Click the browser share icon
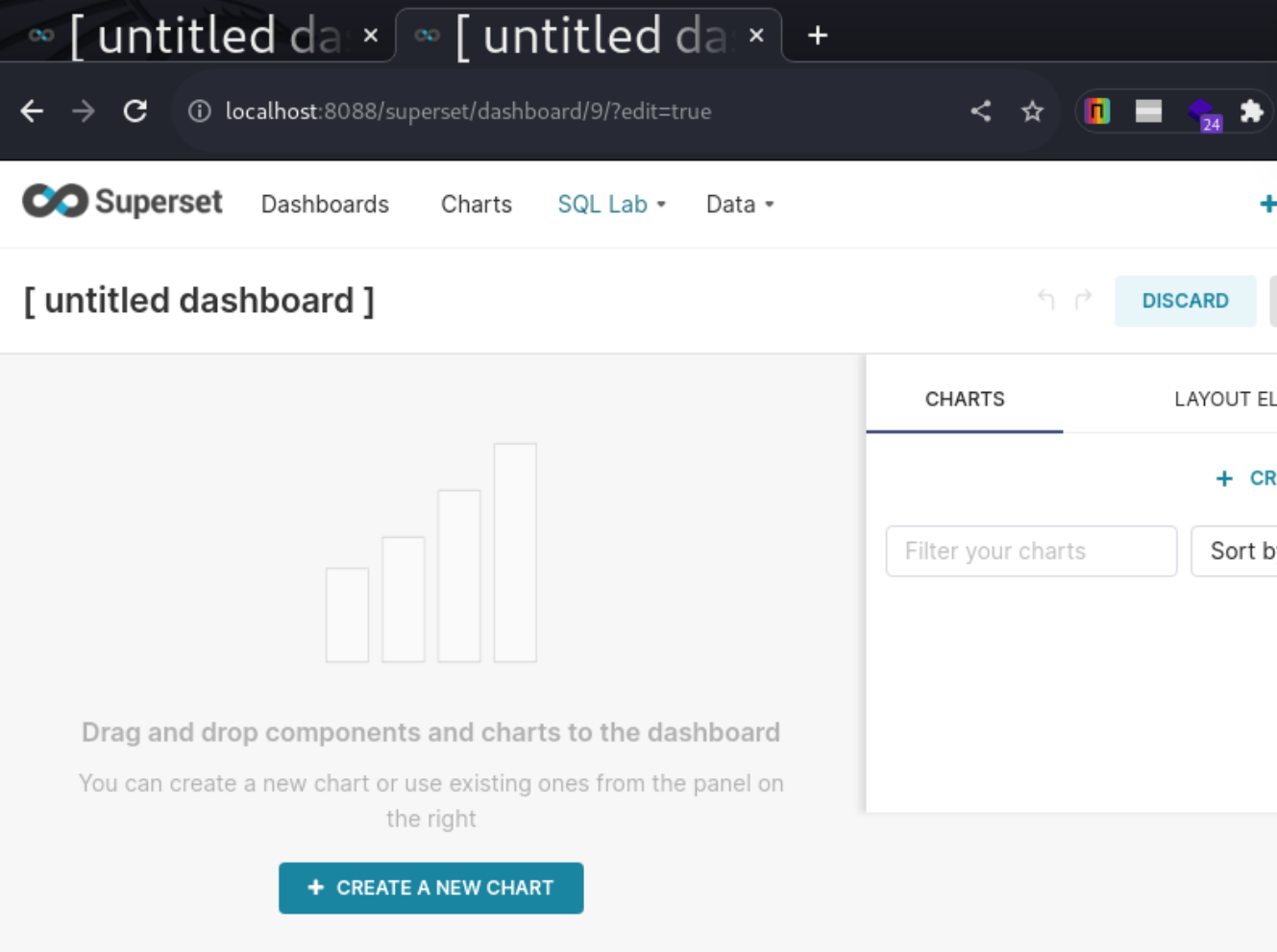 tap(980, 111)
